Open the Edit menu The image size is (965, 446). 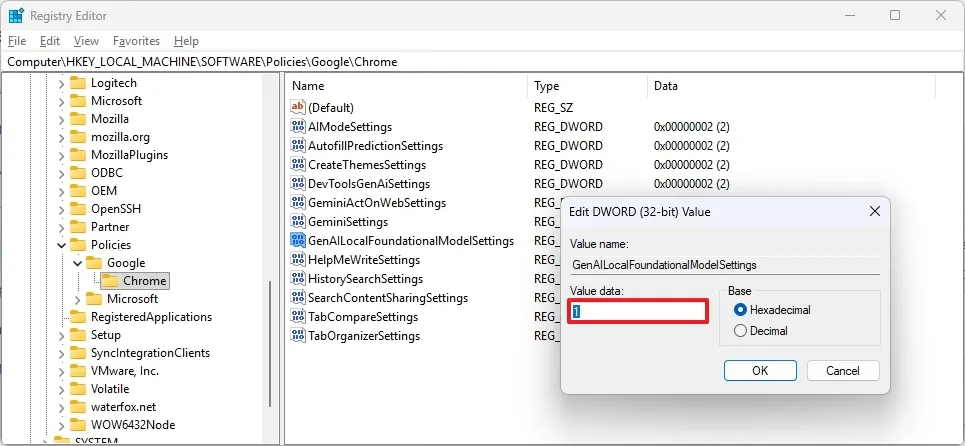click(x=50, y=41)
